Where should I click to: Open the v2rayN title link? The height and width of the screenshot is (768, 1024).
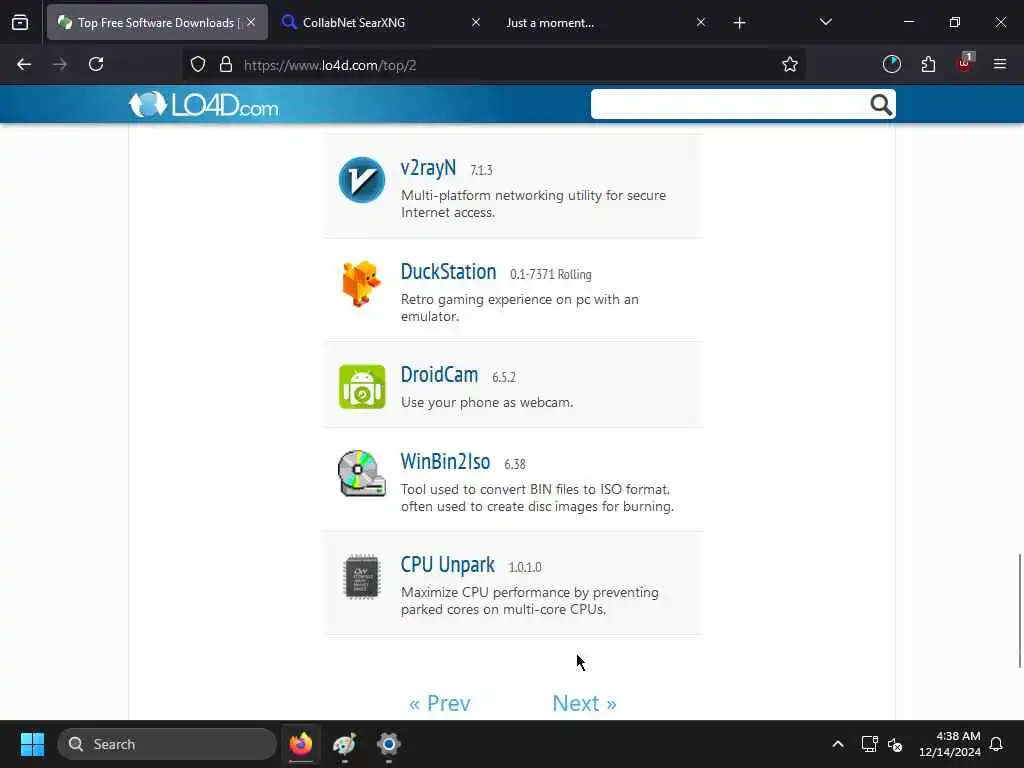click(x=428, y=168)
